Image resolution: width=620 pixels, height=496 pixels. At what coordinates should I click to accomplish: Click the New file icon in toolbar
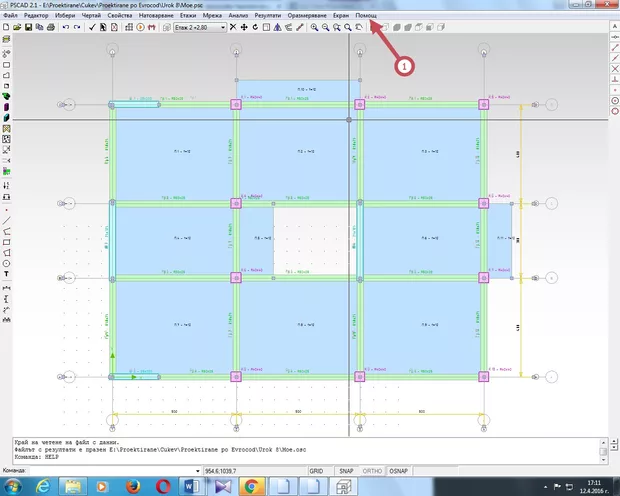click(8, 27)
